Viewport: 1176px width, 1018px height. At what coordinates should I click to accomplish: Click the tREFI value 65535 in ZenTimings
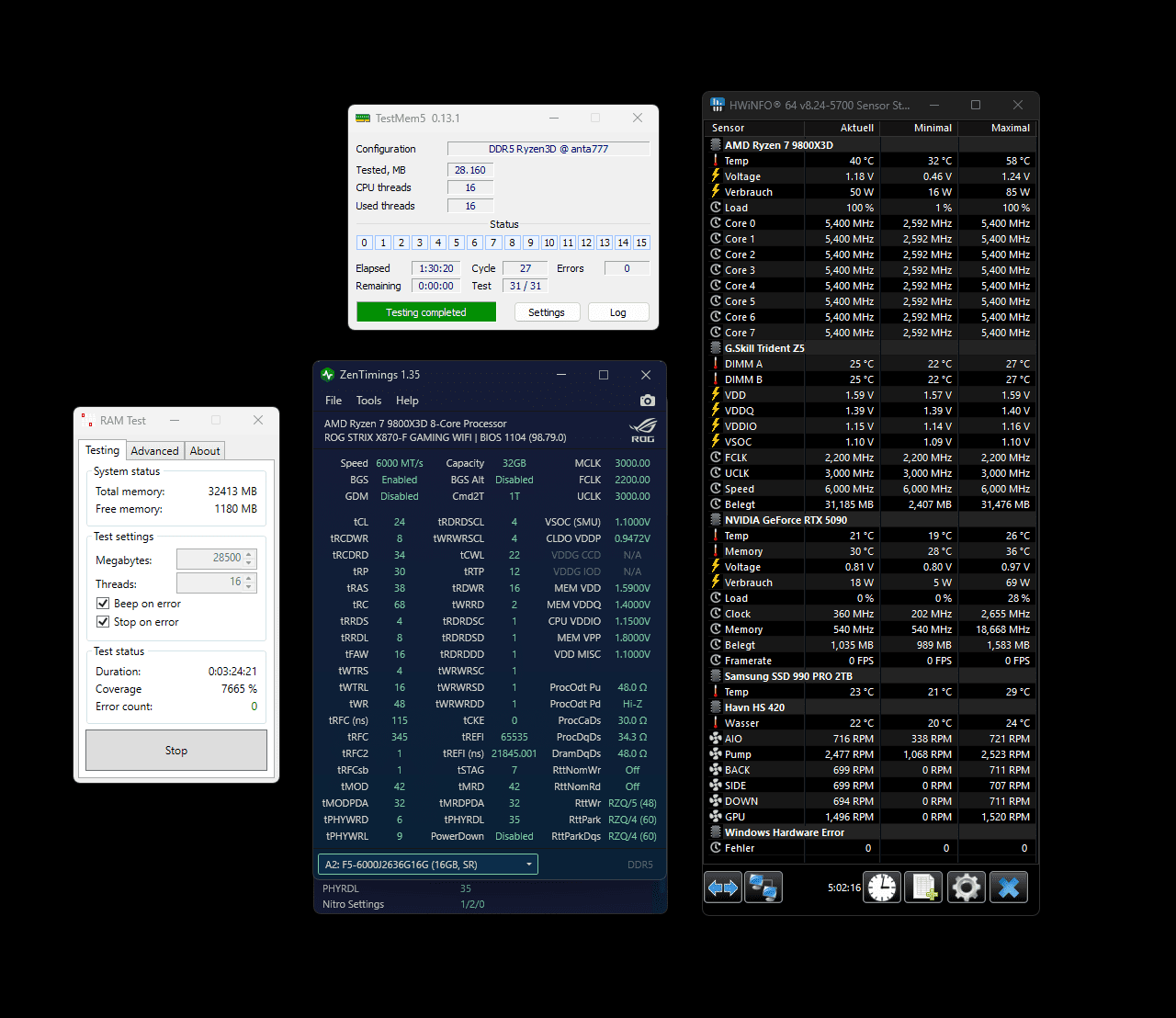[514, 737]
